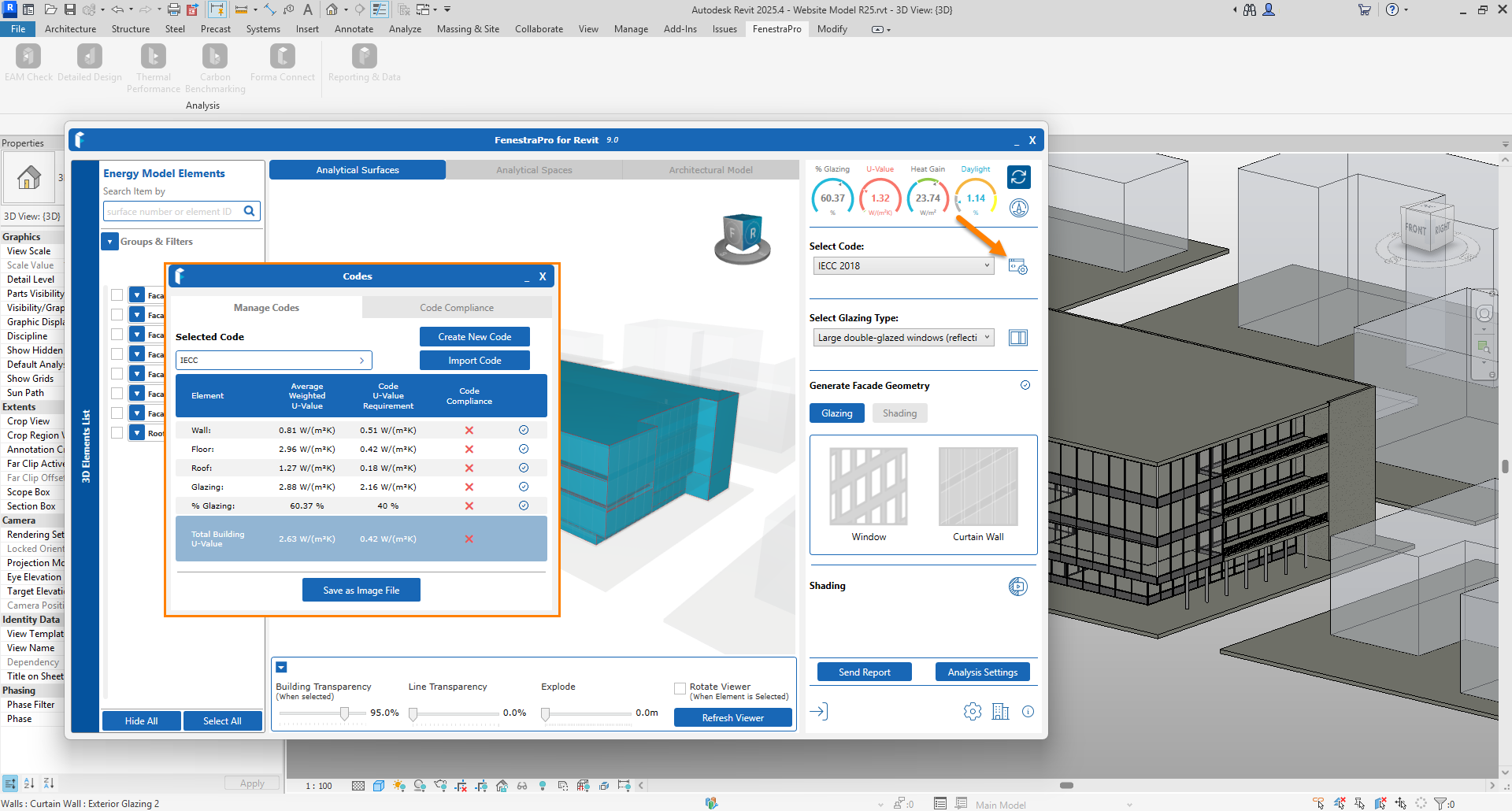Check the first facade checkbox in the elements list

[117, 295]
